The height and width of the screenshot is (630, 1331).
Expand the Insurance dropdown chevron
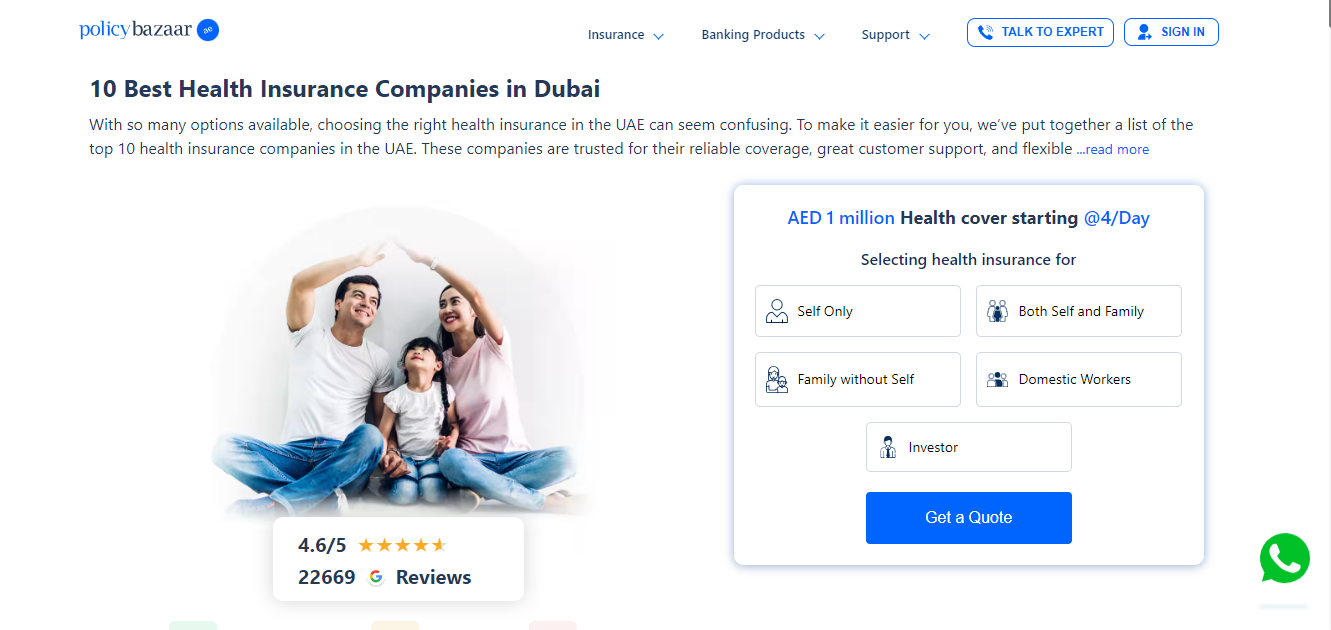[658, 36]
